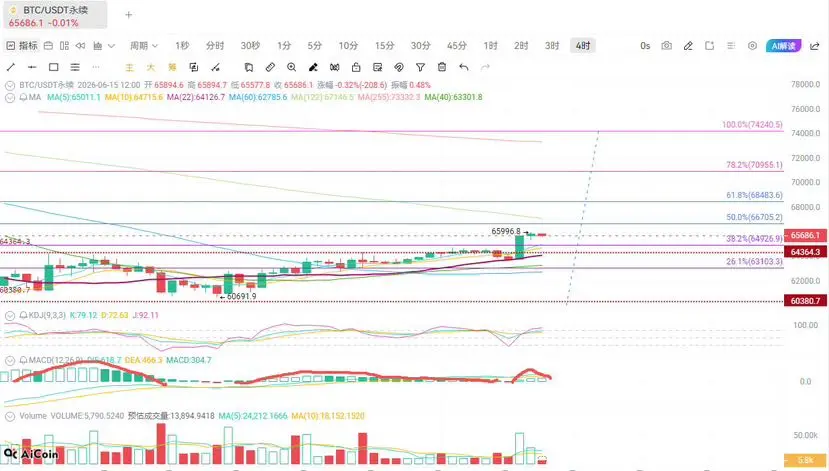
Task: Switch to the 5分 timeframe
Action: point(315,46)
